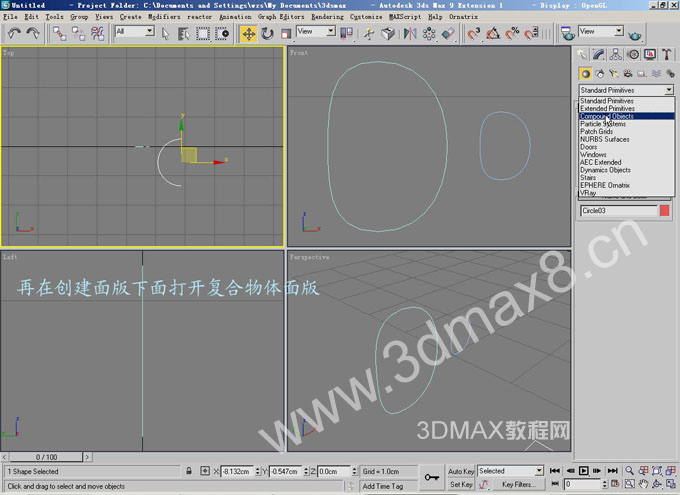Click the Set Keys large key button

[x=432, y=477]
